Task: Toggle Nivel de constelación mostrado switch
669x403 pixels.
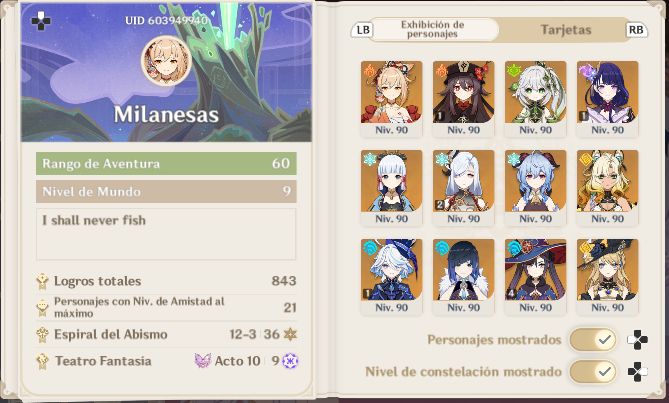Action: tap(593, 371)
